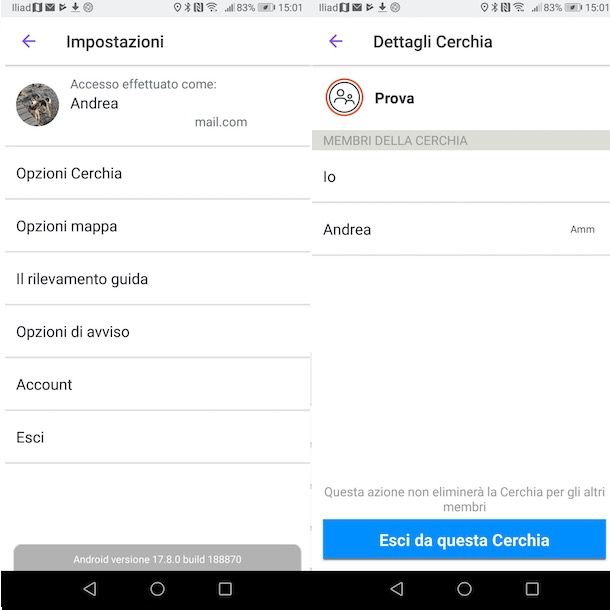Tap recent apps square on left phone
The height and width of the screenshot is (610, 610).
click(225, 589)
